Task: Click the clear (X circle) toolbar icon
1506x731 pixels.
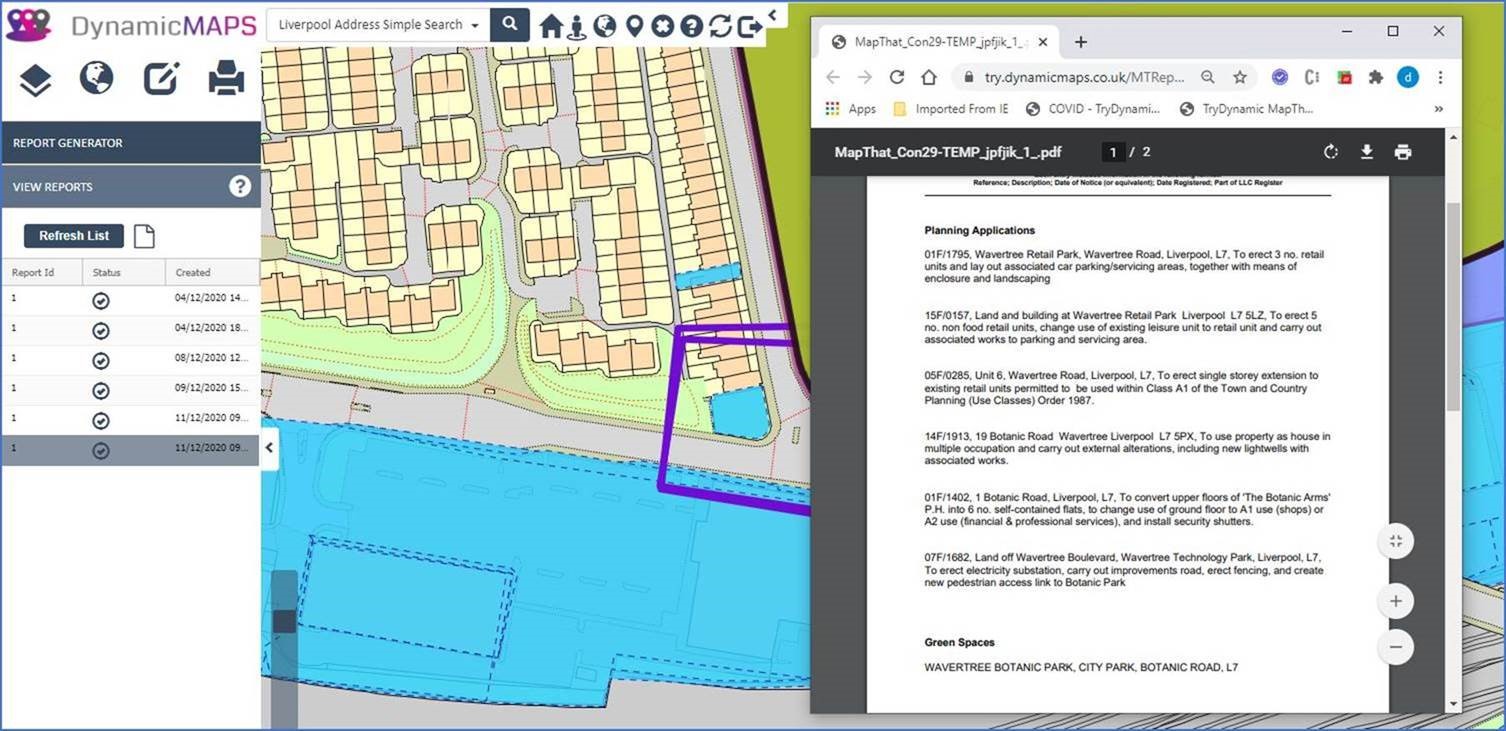Action: [662, 26]
